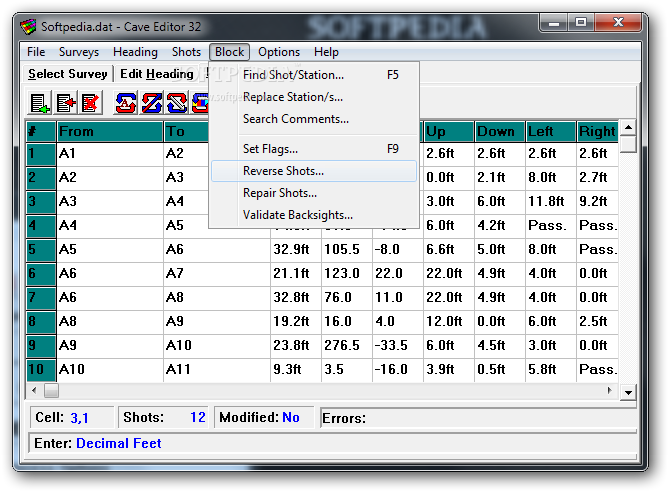669x492 pixels.
Task: Click Left cell 11.8ft in row 3
Action: coord(551,201)
